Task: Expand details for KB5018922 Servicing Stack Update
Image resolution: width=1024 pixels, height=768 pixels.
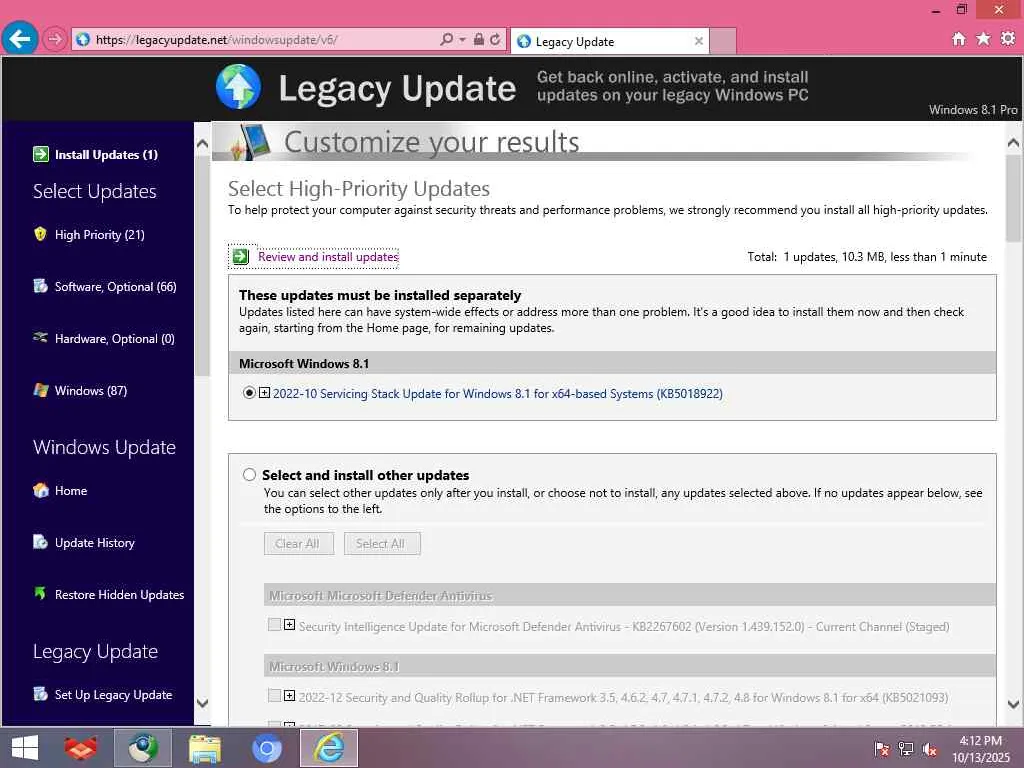Action: tap(264, 393)
